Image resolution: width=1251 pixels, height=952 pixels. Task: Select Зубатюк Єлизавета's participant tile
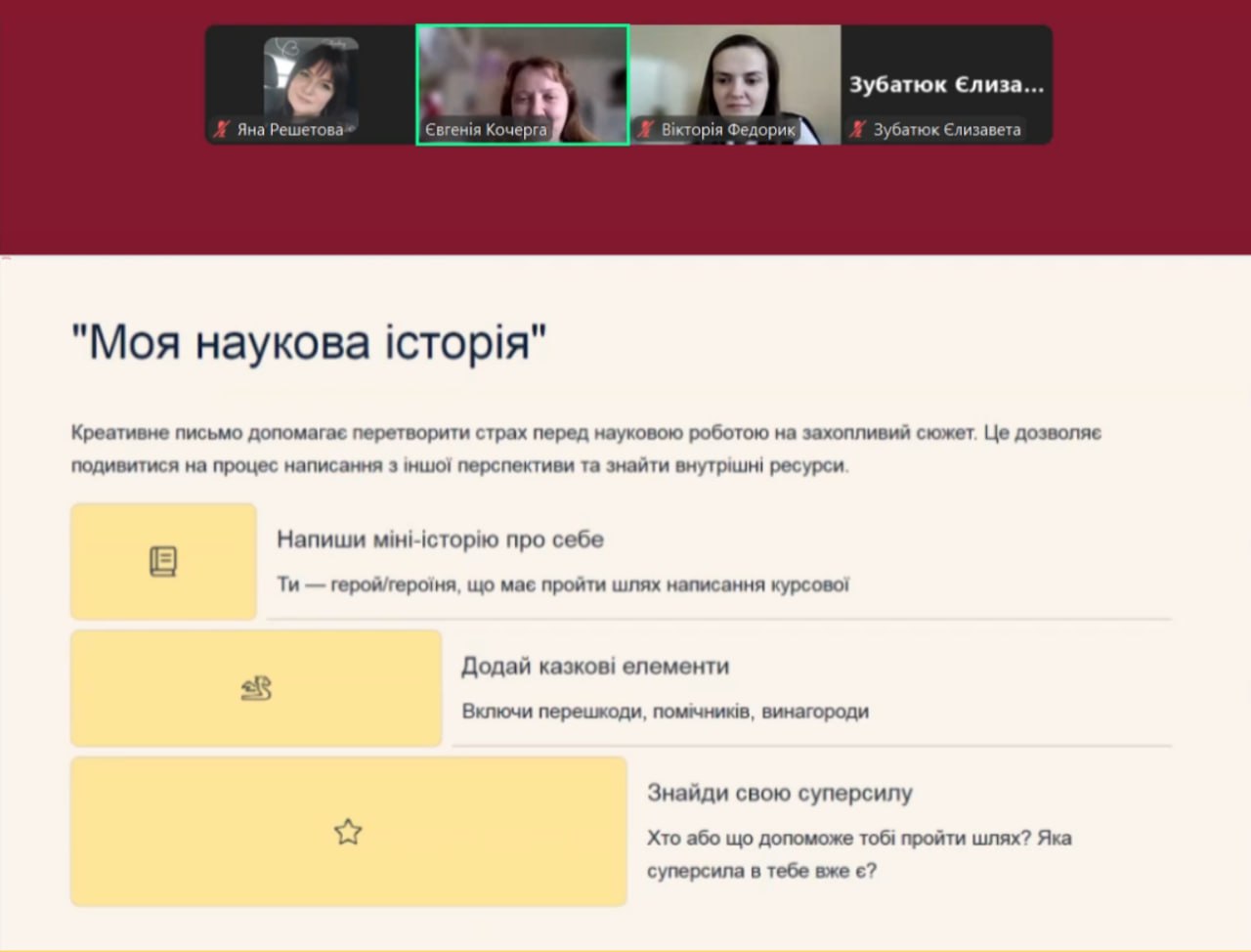tap(947, 85)
